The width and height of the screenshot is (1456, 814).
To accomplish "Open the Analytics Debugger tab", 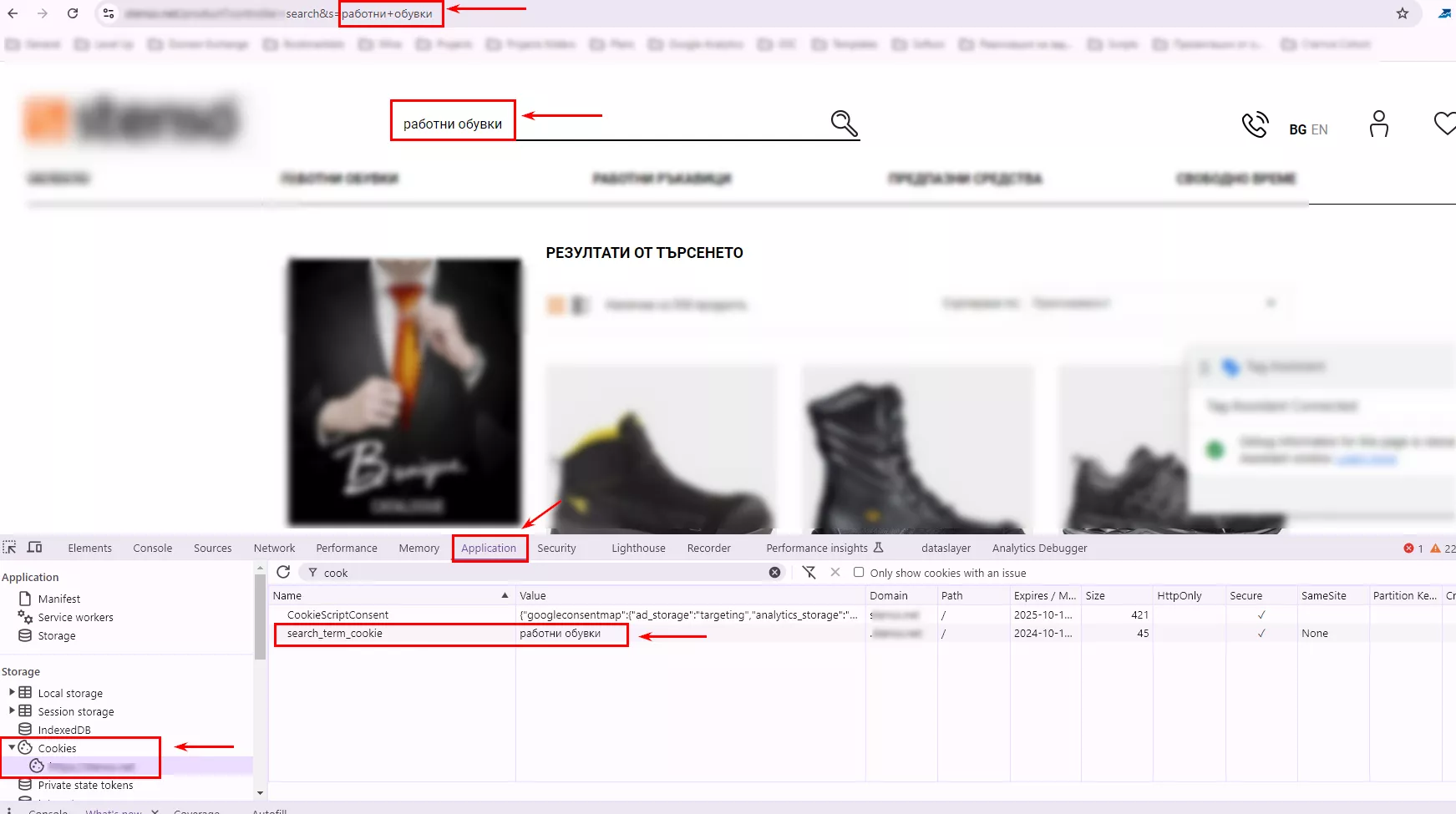I will tap(1040, 549).
